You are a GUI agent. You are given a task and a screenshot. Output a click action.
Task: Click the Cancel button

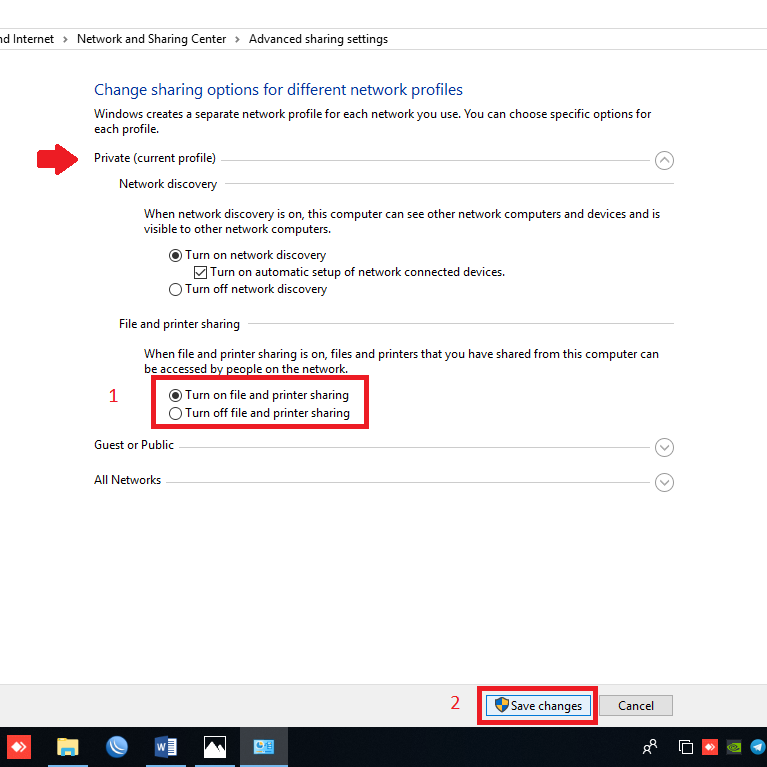[x=636, y=705]
